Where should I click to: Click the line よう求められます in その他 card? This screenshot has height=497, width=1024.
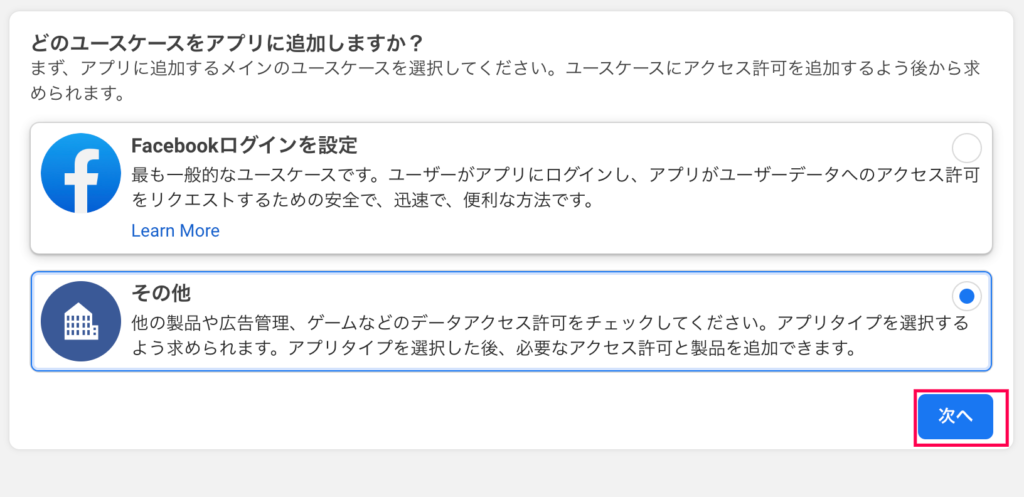point(494,347)
